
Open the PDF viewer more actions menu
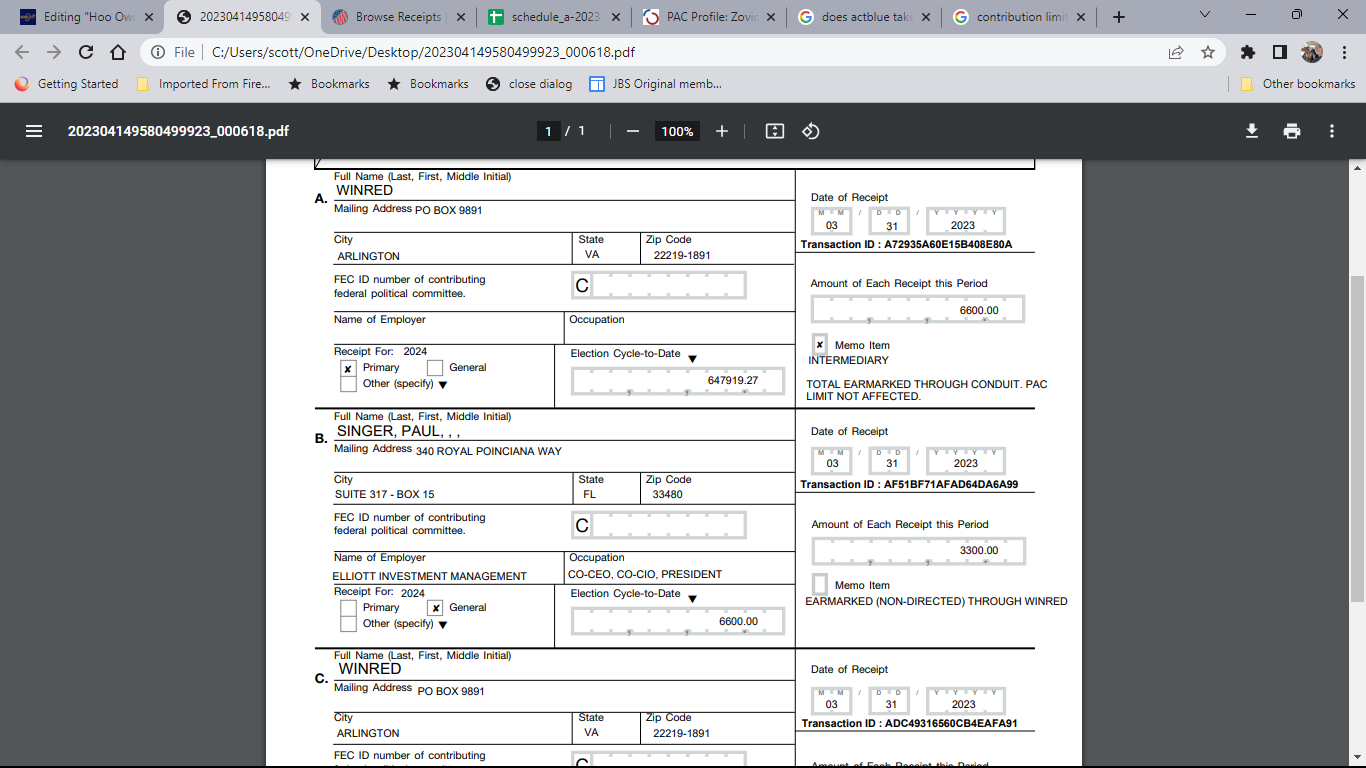(1332, 131)
